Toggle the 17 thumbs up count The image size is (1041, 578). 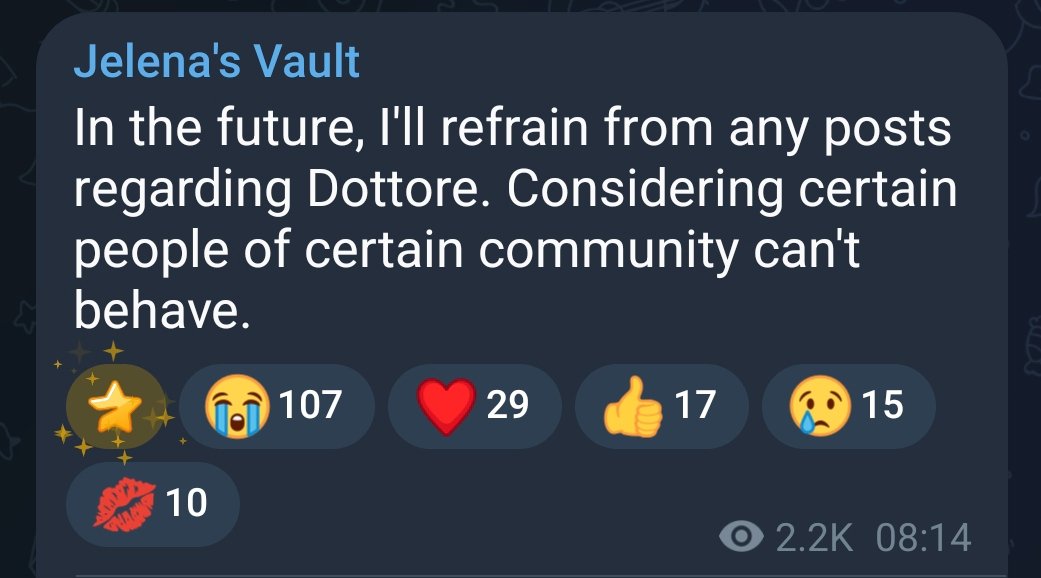pyautogui.click(x=695, y=405)
